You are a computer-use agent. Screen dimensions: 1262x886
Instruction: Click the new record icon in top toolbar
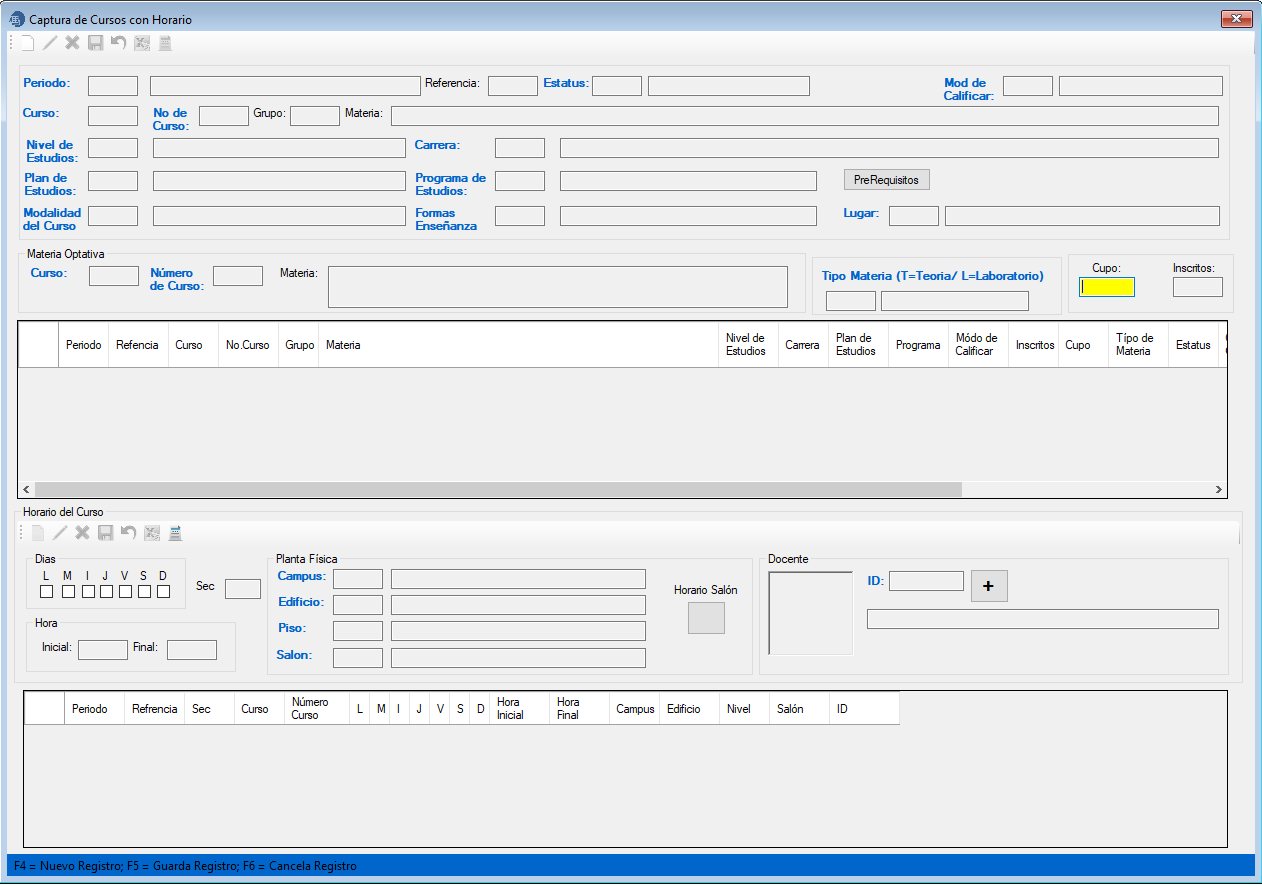27,43
